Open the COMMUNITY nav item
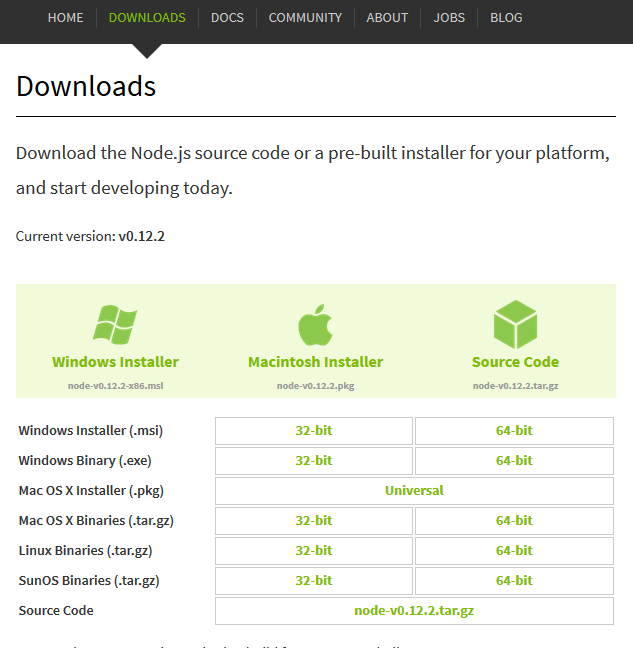This screenshot has width=633, height=648. point(305,18)
